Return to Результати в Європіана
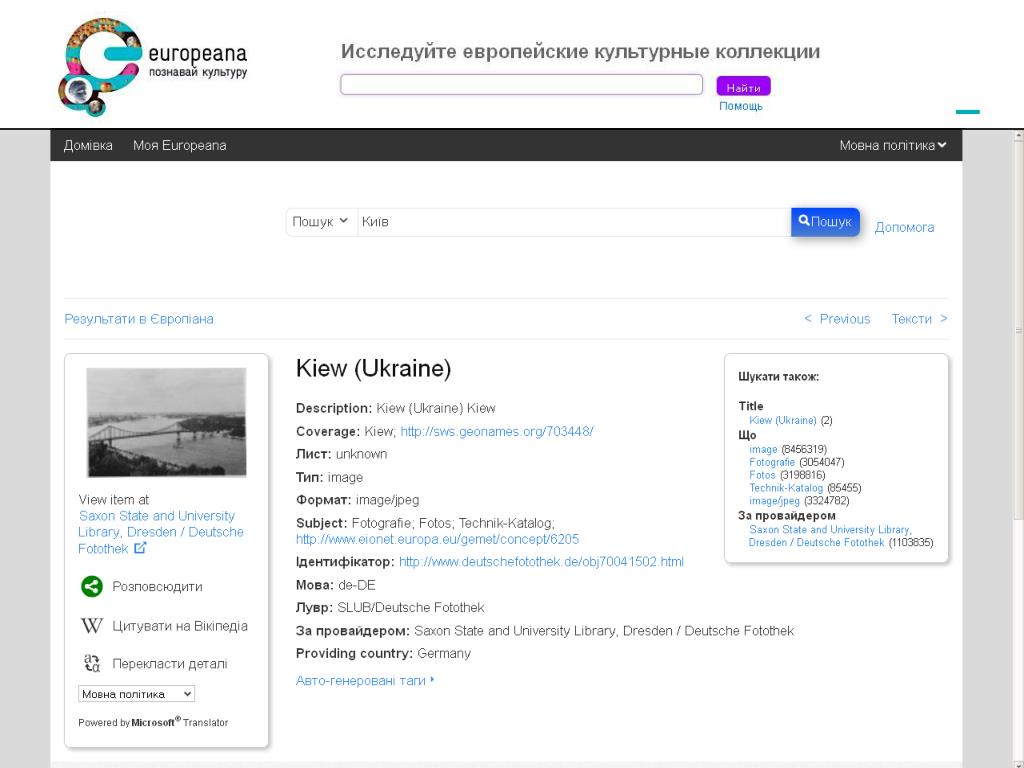Image resolution: width=1024 pixels, height=768 pixels. (139, 319)
